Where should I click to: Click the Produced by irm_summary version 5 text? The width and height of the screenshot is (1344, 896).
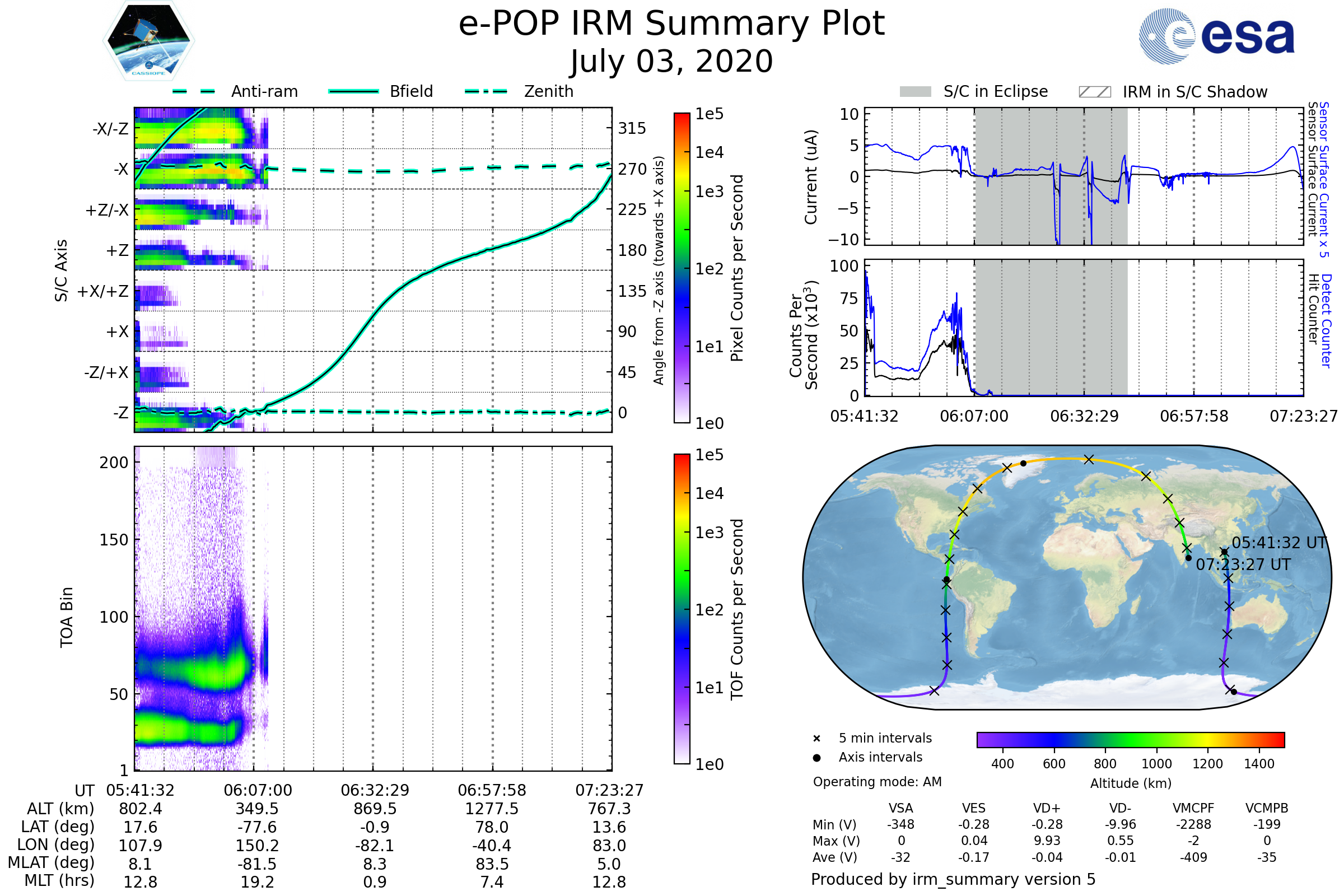pos(953,879)
